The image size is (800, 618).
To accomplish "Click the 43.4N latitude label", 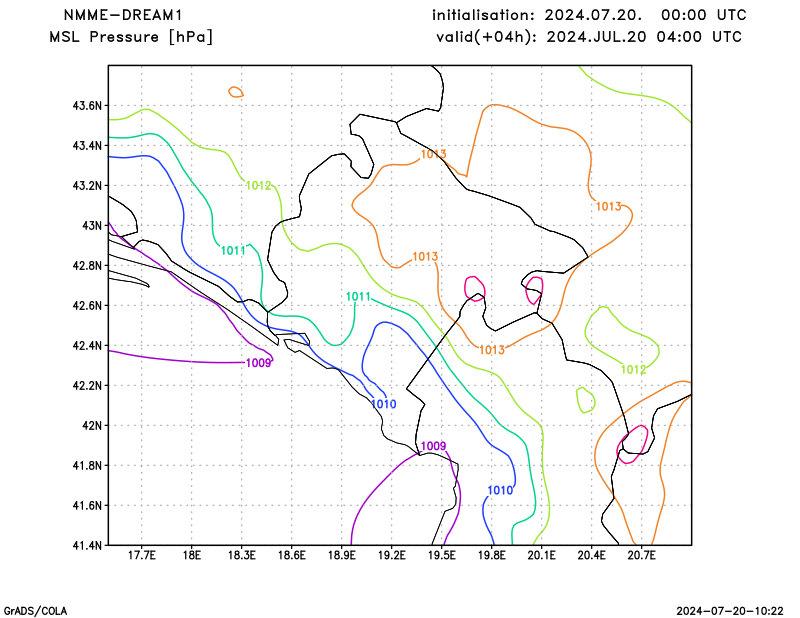I will (x=88, y=145).
